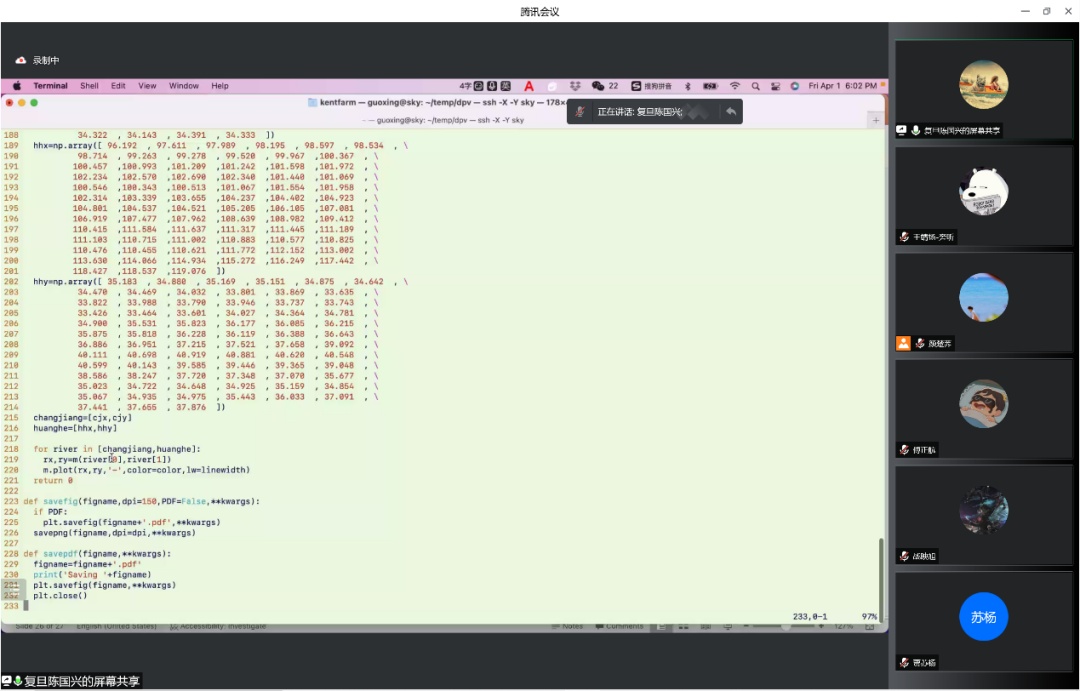The image size is (1080, 691).
Task: Open the Window menu in Terminal
Action: point(184,86)
